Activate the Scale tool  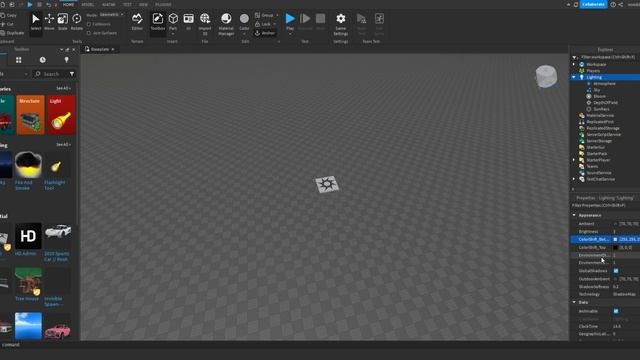click(62, 22)
